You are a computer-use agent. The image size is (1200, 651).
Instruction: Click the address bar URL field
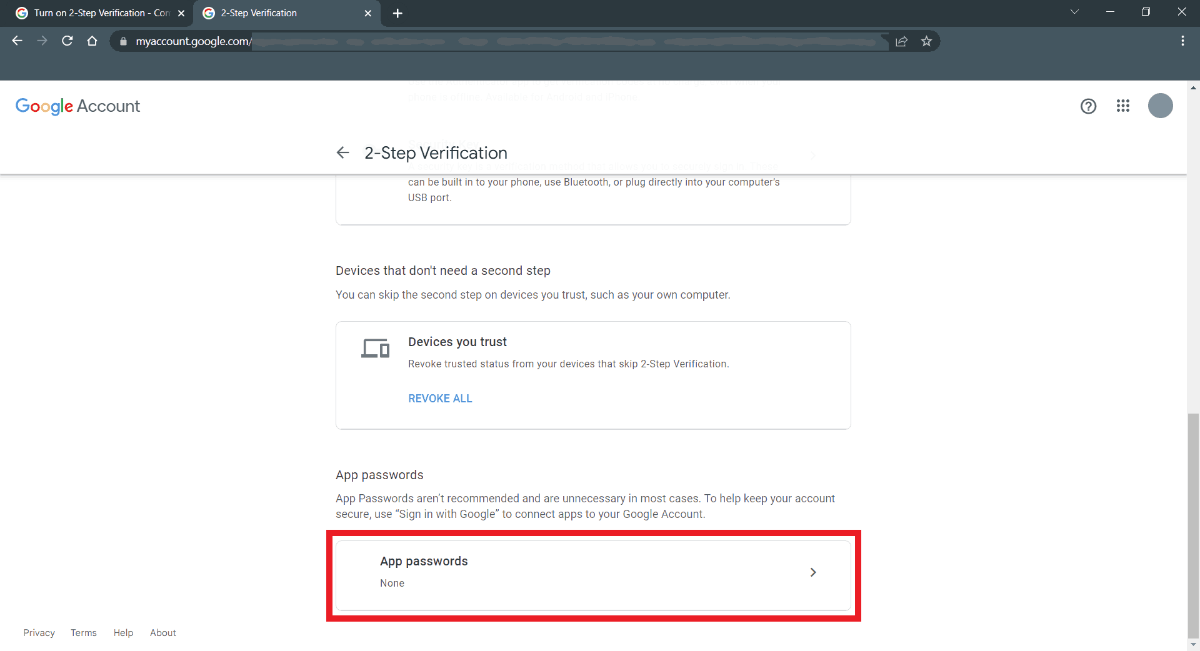coord(500,41)
